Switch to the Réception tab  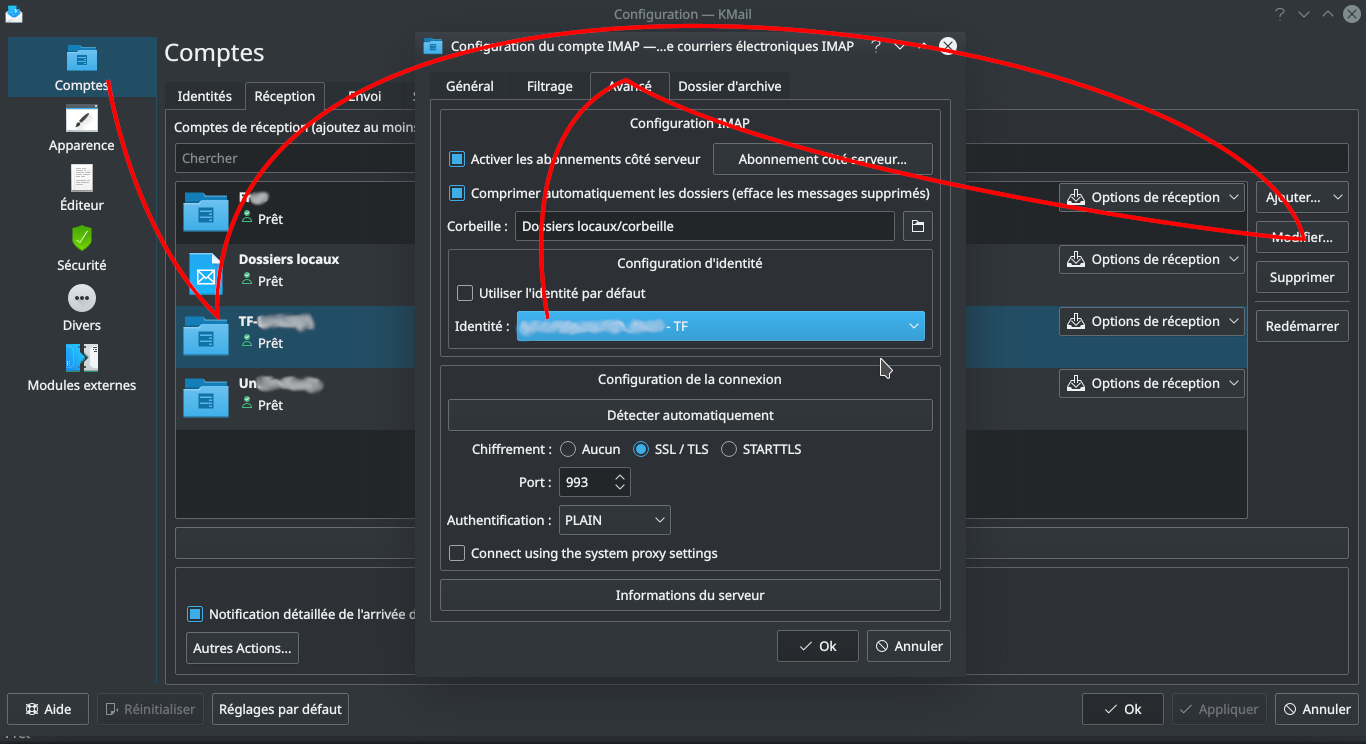point(285,96)
